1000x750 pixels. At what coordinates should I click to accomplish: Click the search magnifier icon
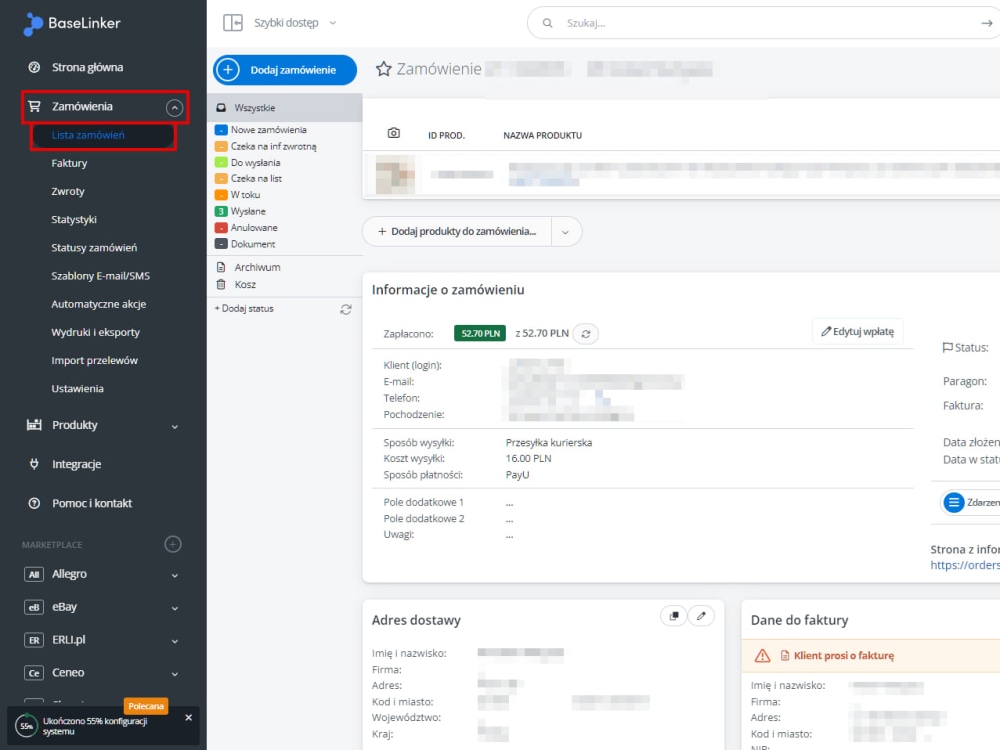pyautogui.click(x=547, y=23)
